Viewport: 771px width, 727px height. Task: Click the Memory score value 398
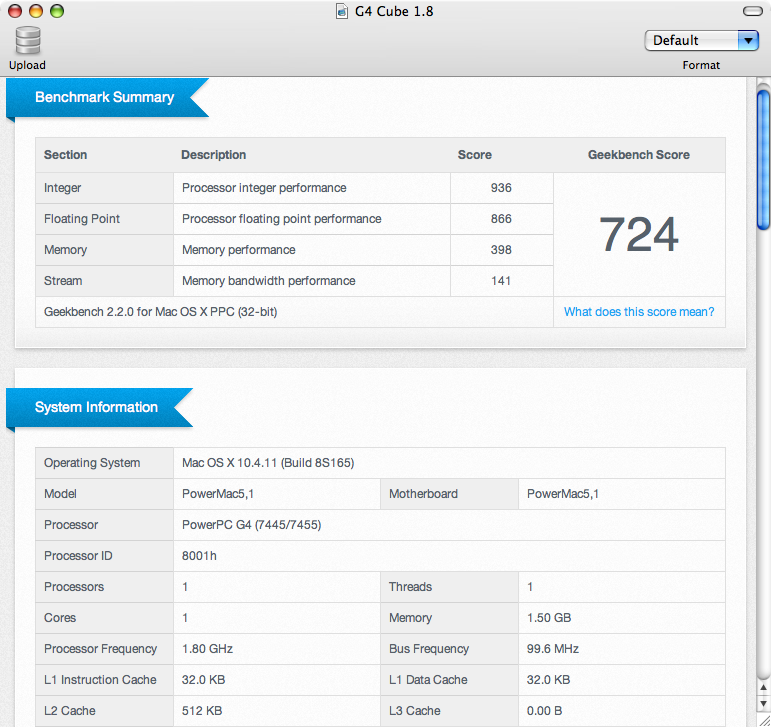[501, 250]
